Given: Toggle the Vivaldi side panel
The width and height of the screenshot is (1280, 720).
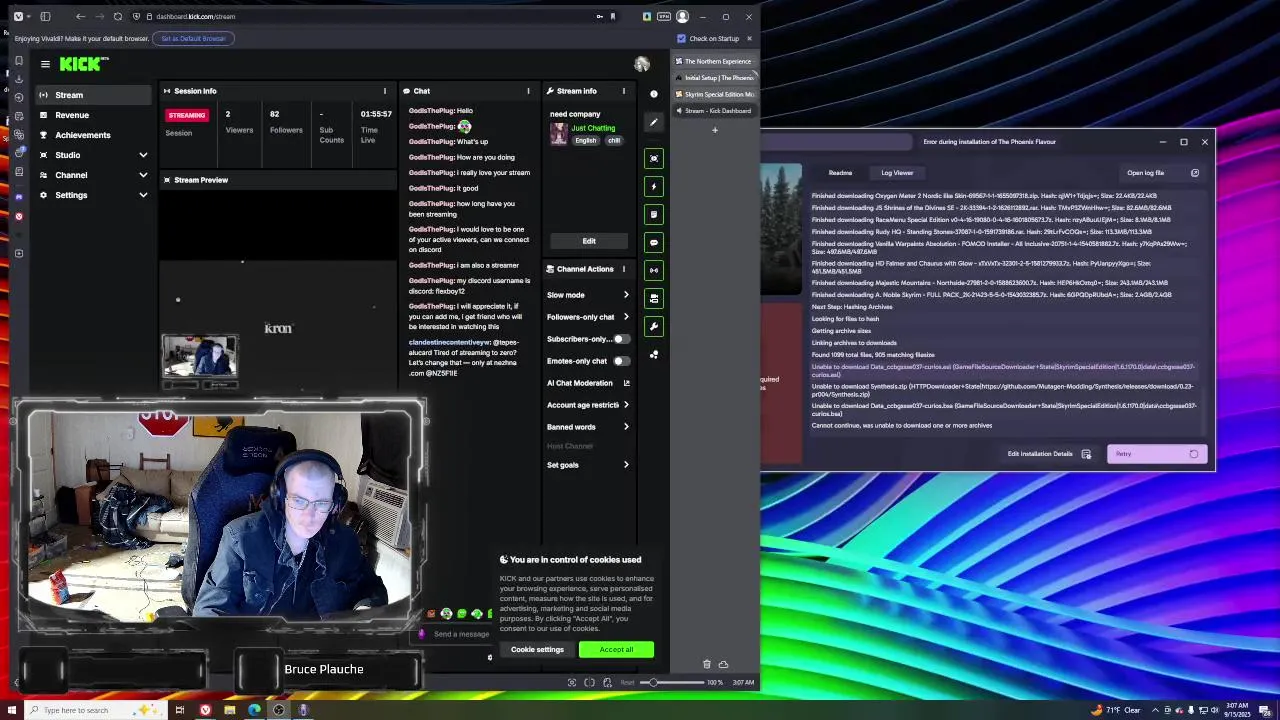Looking at the screenshot, I should point(45,16).
